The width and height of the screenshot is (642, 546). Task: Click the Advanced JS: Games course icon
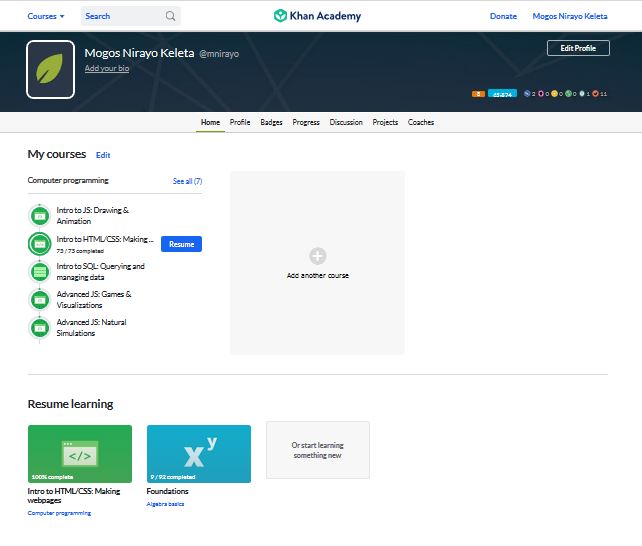[x=40, y=300]
